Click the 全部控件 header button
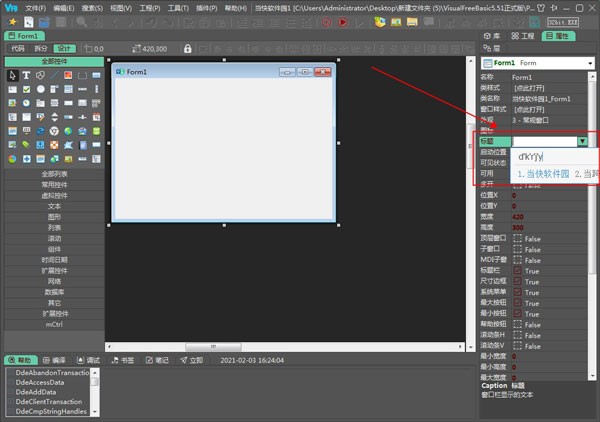Screen dimensions: 600x422 pyautogui.click(x=54, y=61)
